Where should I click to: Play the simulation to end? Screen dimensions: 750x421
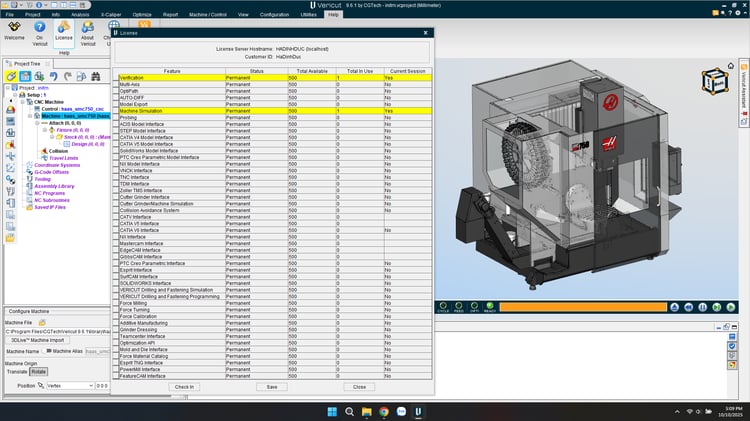coord(730,307)
